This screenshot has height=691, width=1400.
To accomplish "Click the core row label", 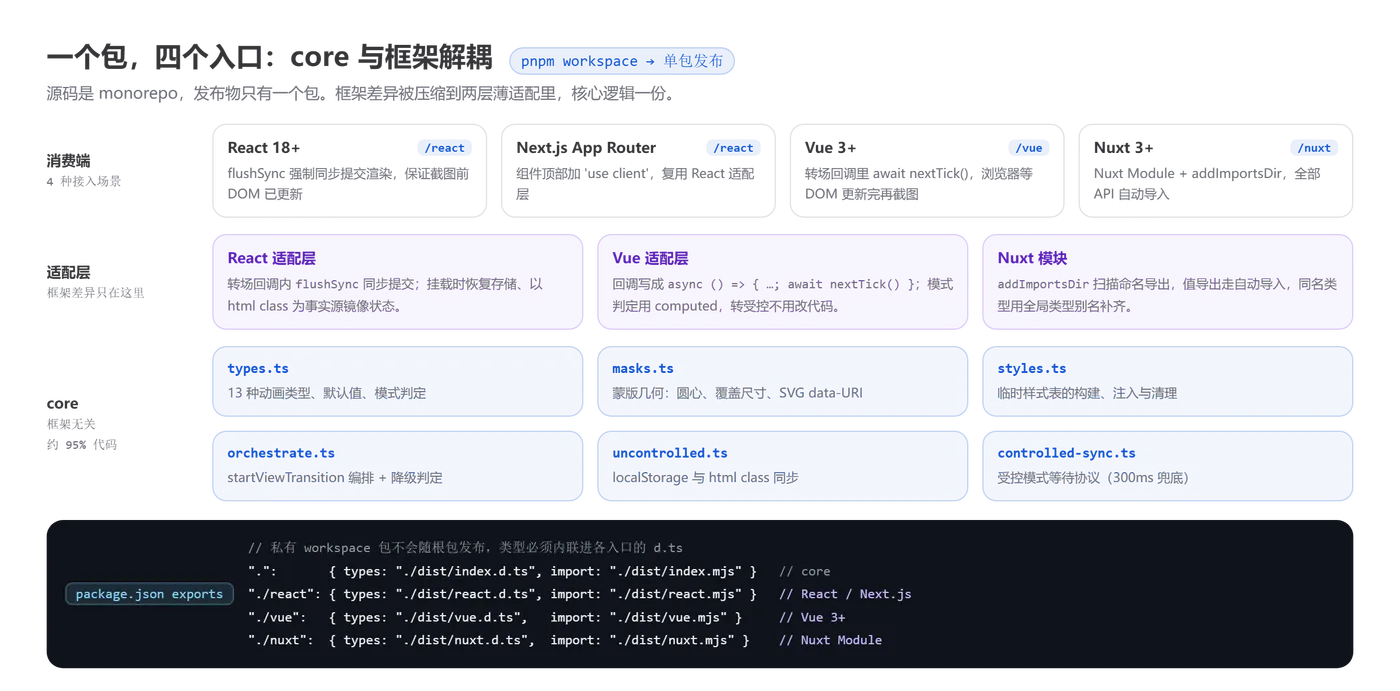I will pos(62,404).
